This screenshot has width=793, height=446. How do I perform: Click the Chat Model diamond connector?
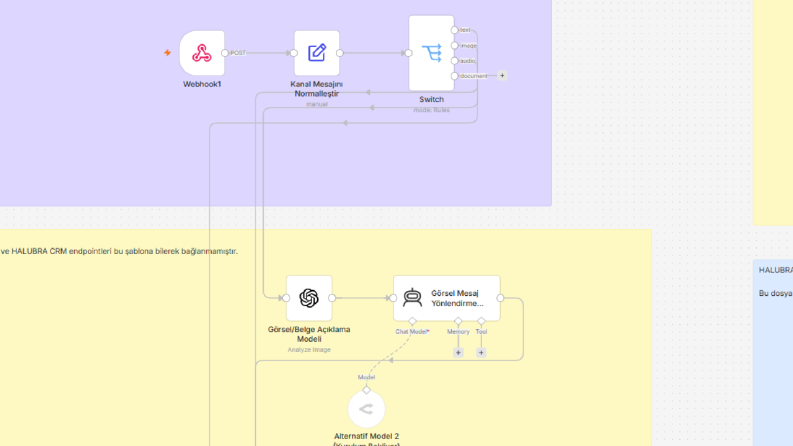[x=412, y=321]
